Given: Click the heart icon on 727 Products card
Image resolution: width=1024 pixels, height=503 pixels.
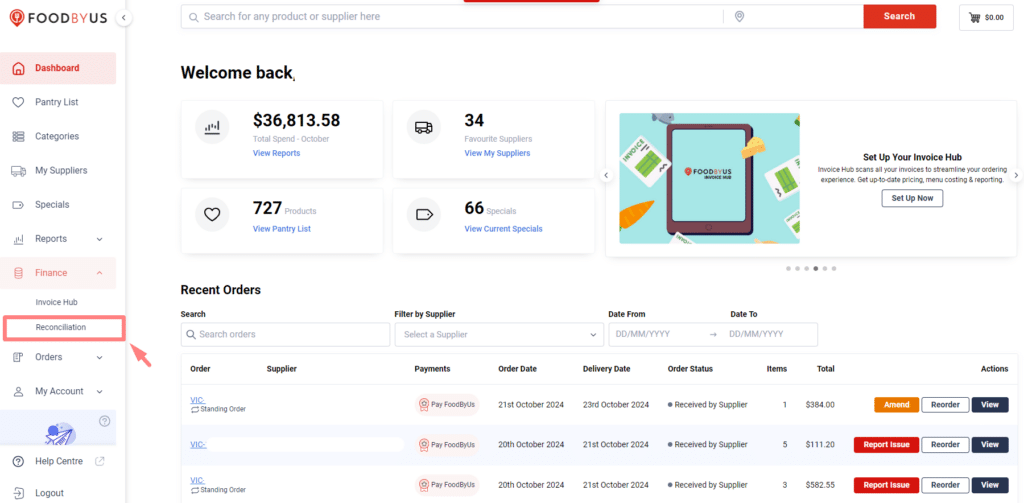Looking at the screenshot, I should tap(212, 215).
